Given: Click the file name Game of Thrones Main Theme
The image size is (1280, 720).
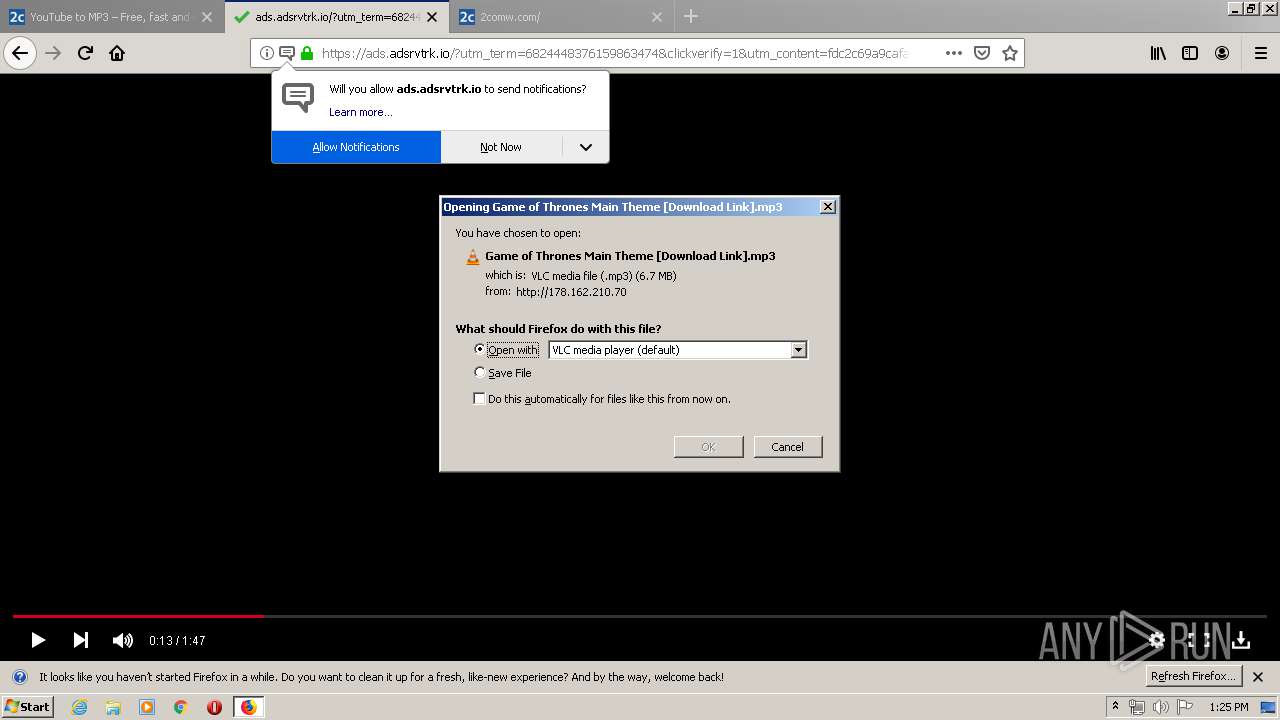Looking at the screenshot, I should (x=630, y=256).
